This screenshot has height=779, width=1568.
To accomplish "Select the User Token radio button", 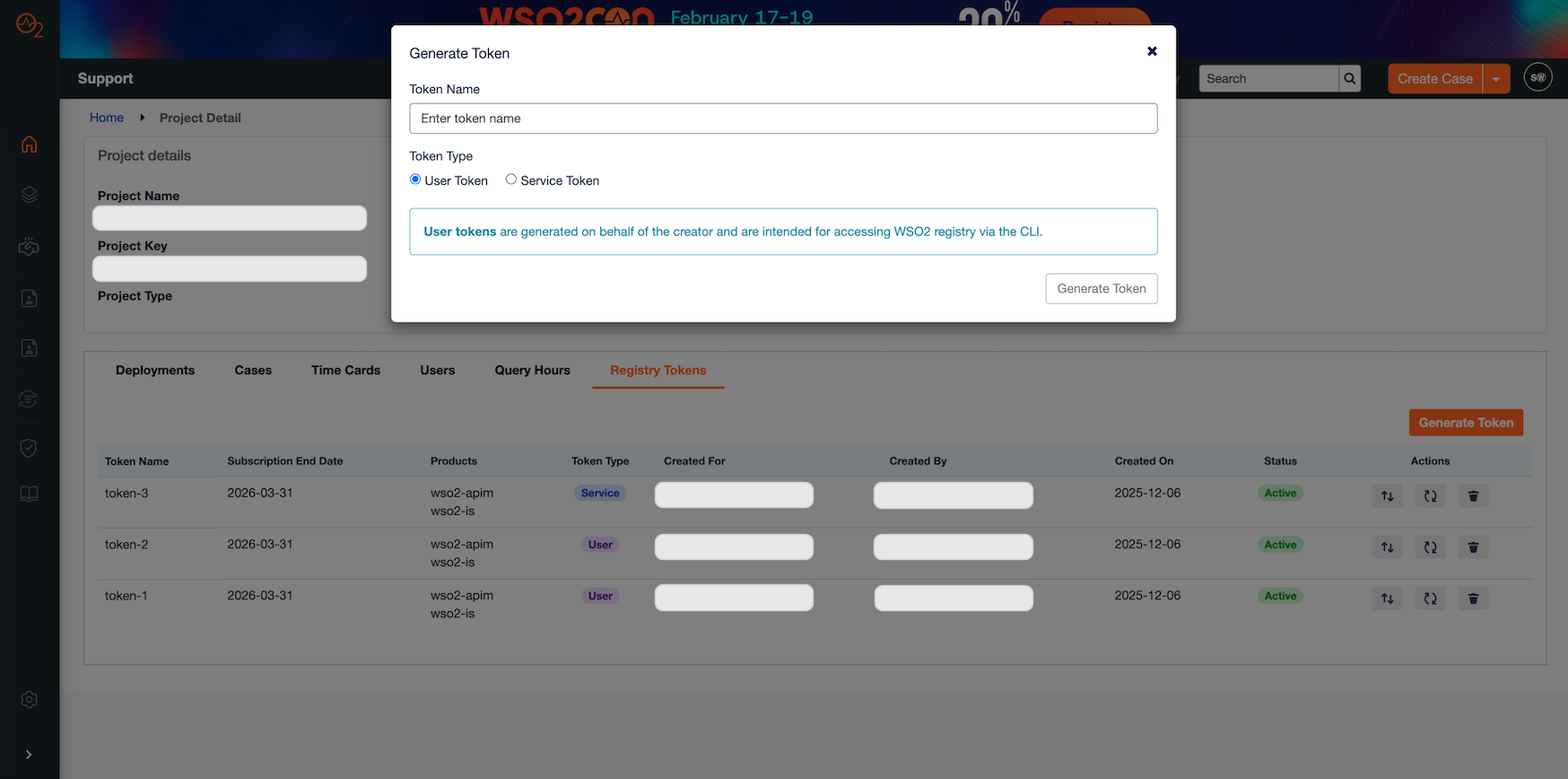I will (x=415, y=179).
